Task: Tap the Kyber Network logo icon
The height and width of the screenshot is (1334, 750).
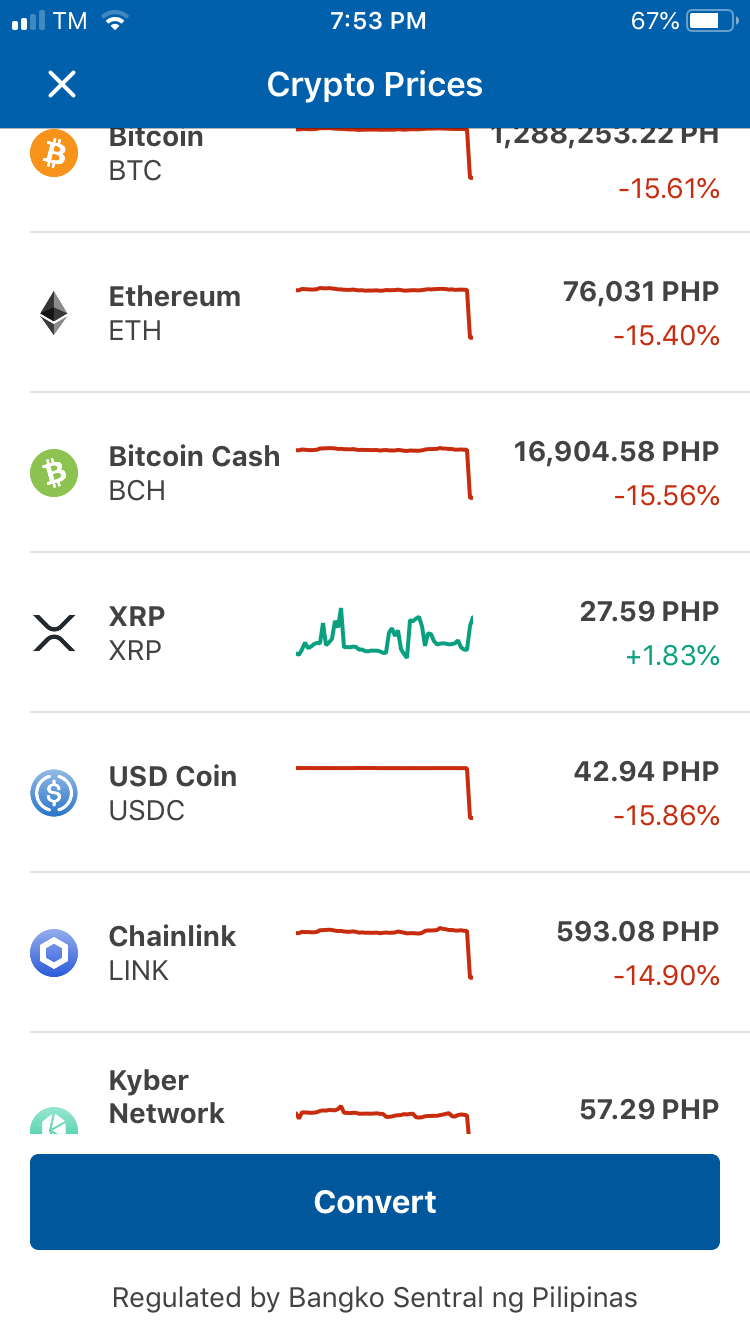Action: tap(54, 1121)
